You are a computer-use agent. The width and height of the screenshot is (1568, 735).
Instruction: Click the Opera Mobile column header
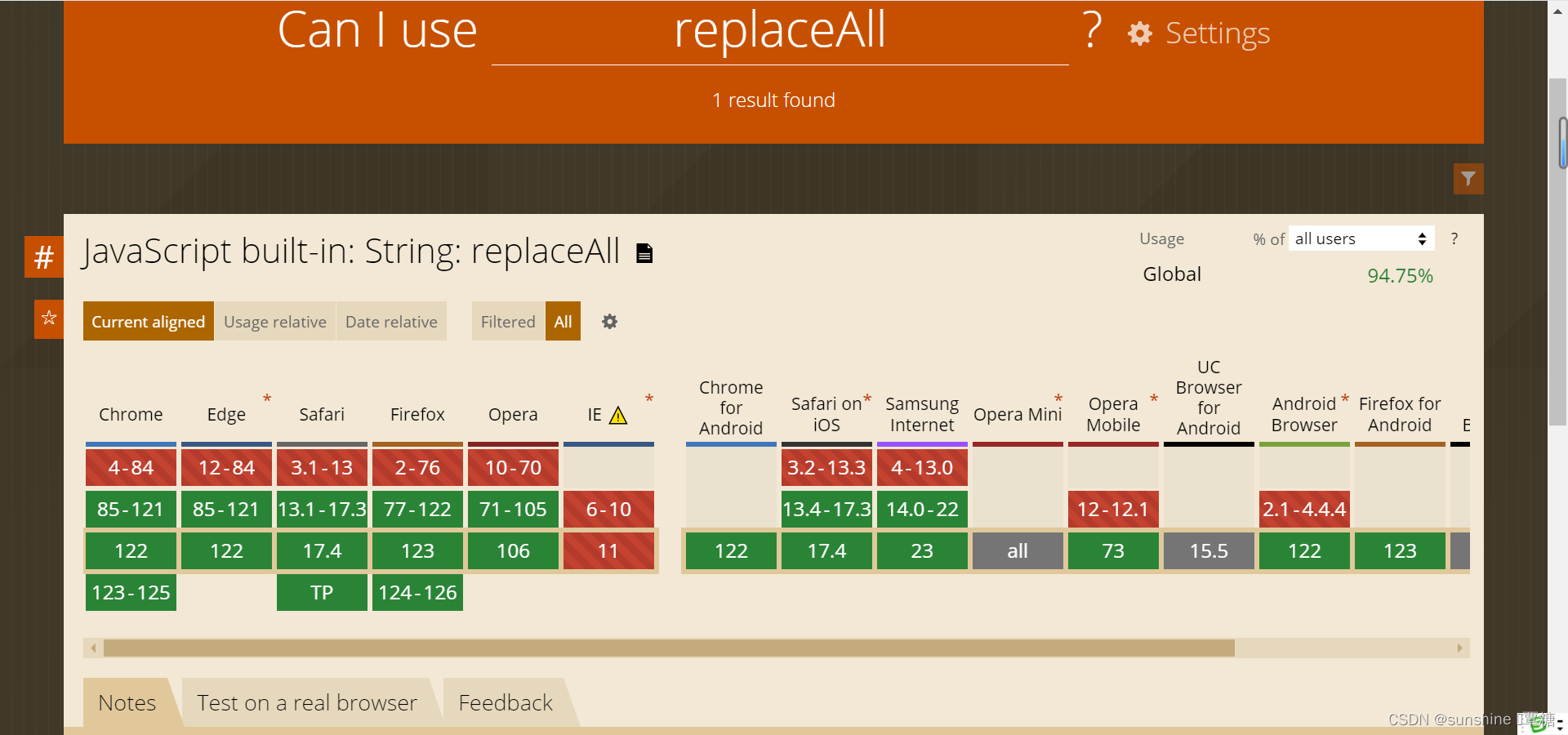[1113, 415]
